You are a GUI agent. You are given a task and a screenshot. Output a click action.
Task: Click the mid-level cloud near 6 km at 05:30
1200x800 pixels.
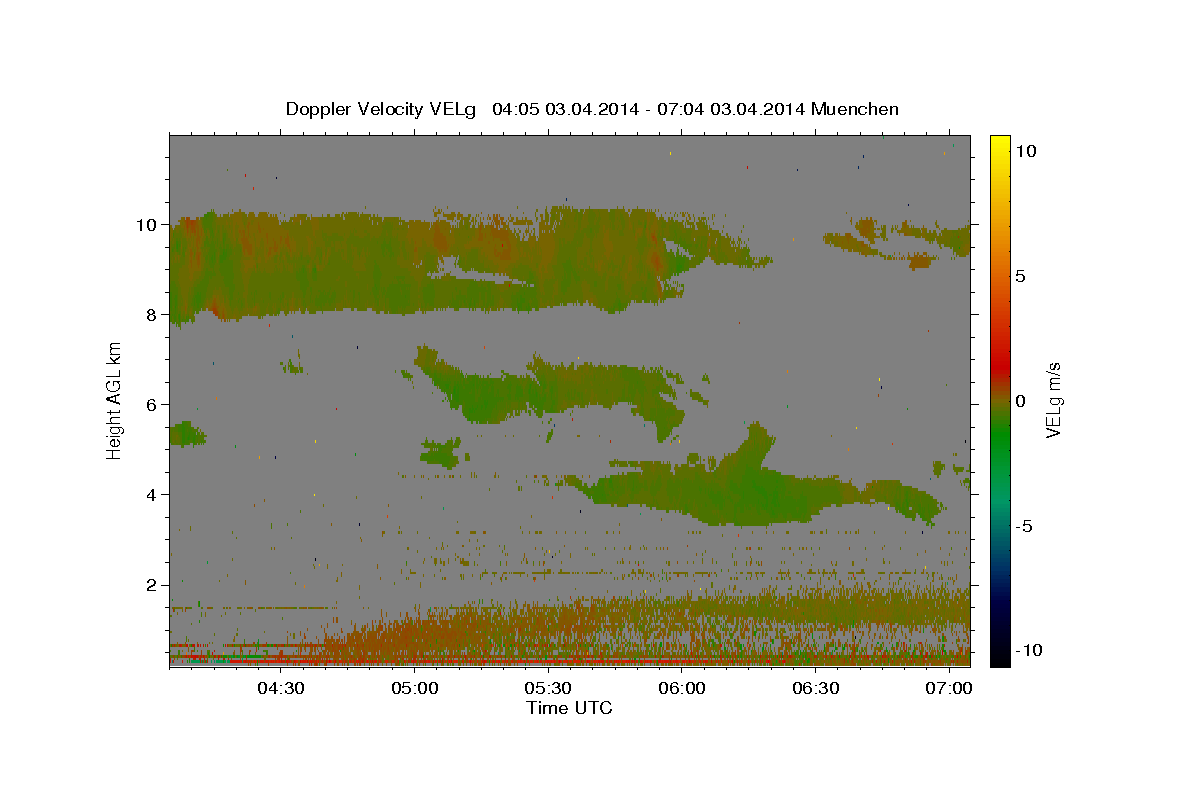[550, 388]
